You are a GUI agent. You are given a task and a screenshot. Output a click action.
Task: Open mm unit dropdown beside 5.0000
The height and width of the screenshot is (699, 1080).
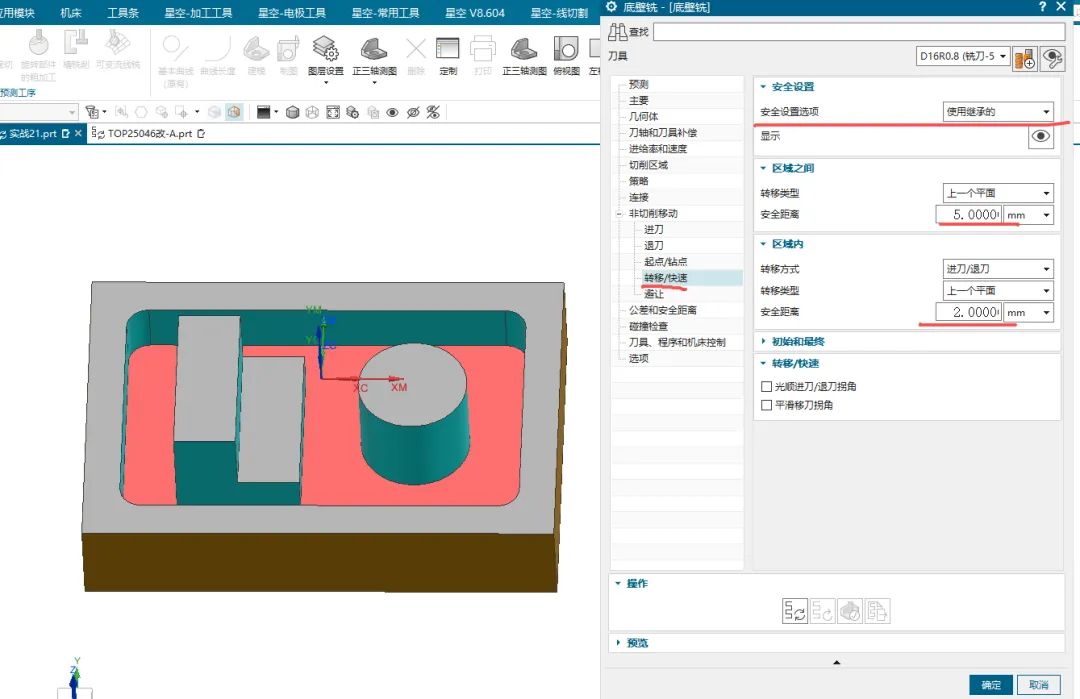pos(1028,215)
